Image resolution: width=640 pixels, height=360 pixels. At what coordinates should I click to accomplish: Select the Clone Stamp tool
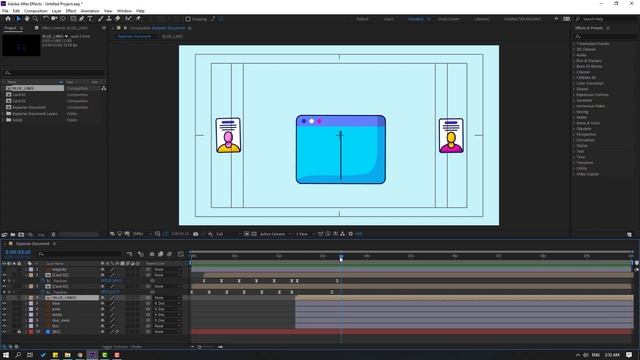[x=109, y=19]
